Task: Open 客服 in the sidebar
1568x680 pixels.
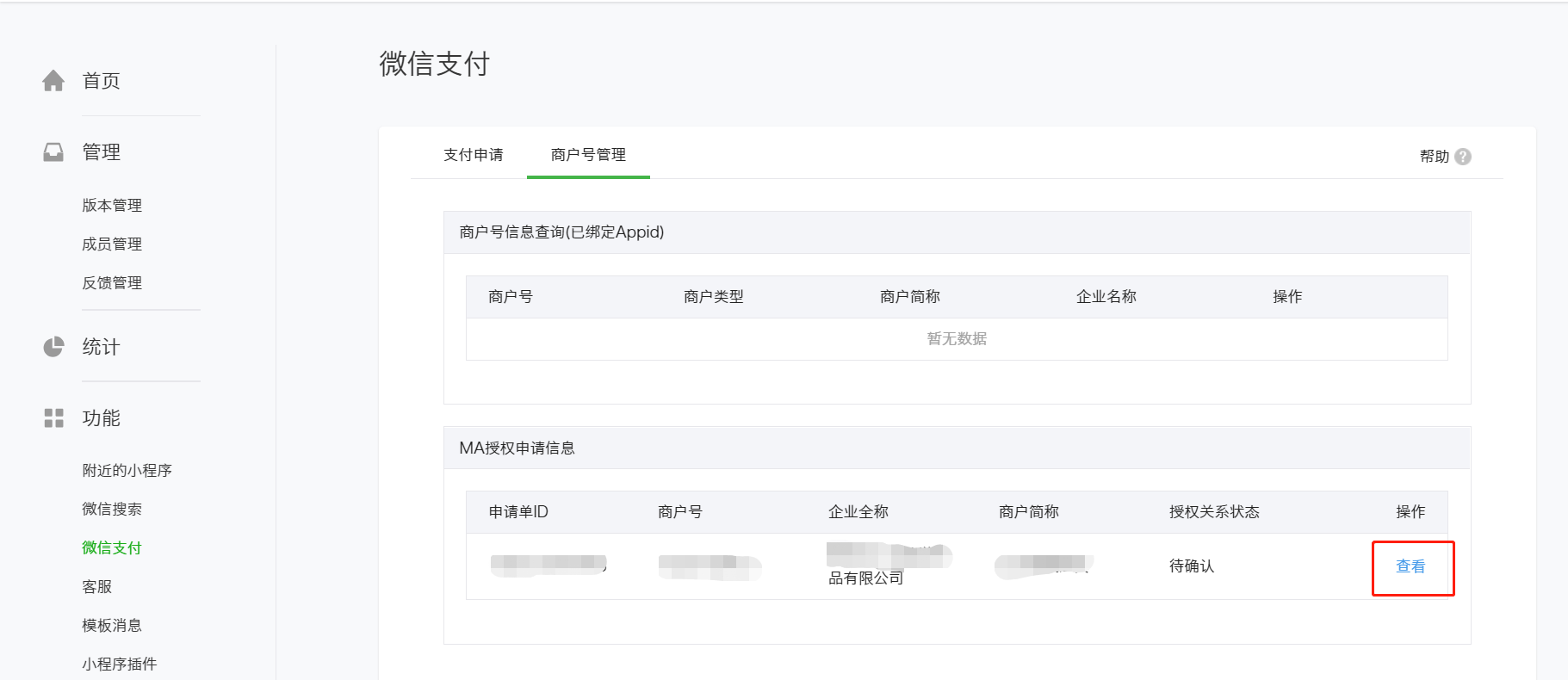Action: 97,587
